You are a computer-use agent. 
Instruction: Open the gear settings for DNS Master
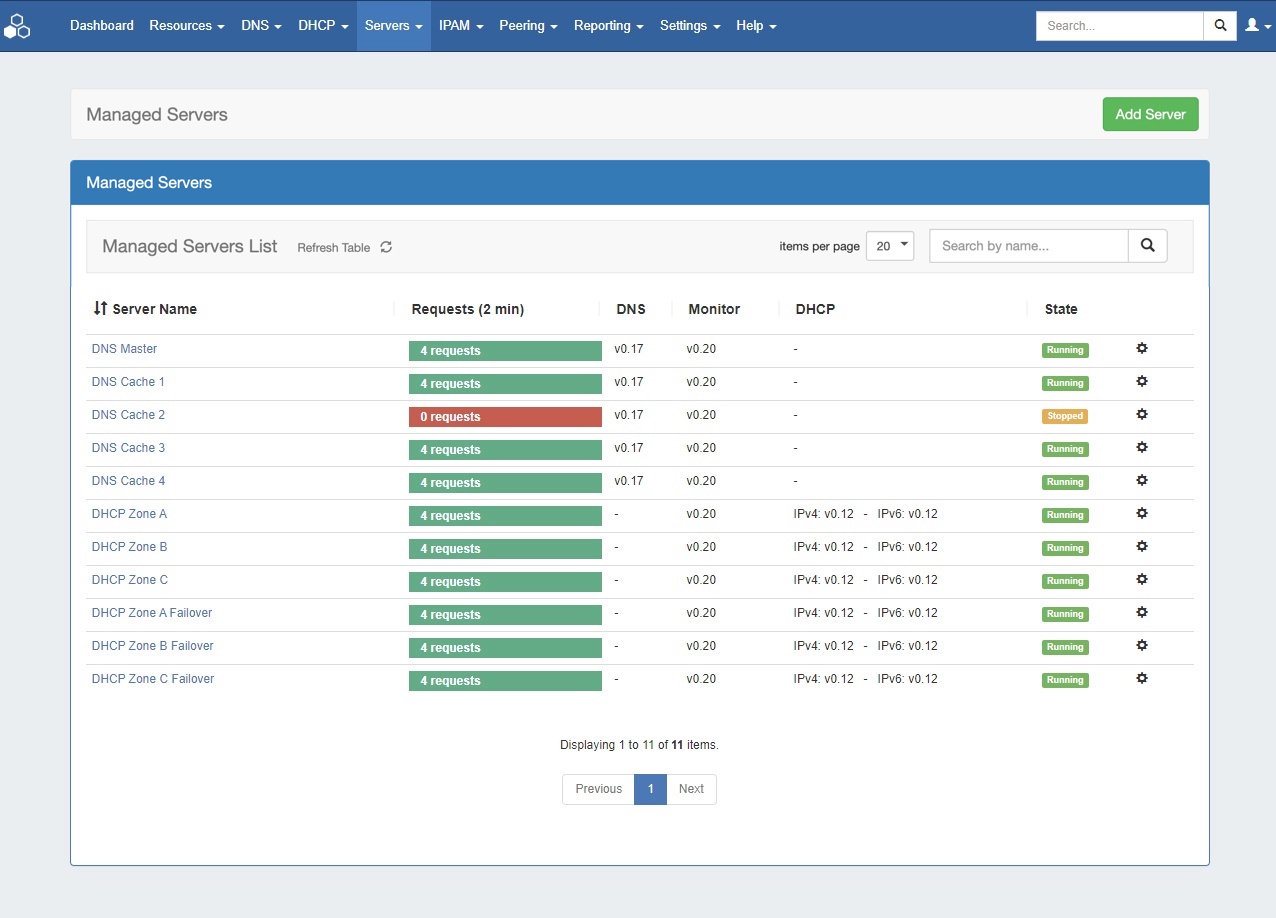coord(1142,349)
